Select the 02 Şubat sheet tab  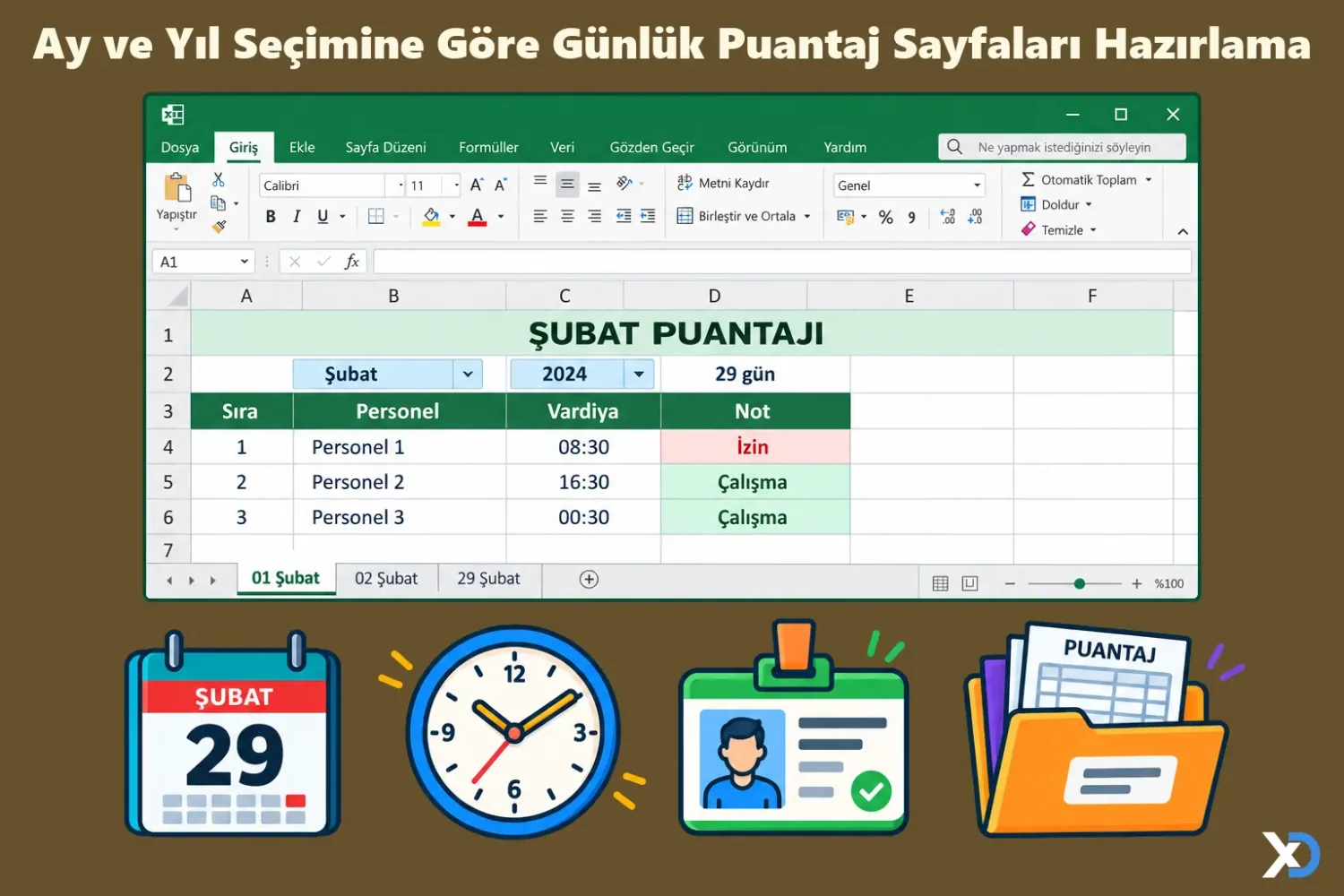point(386,579)
